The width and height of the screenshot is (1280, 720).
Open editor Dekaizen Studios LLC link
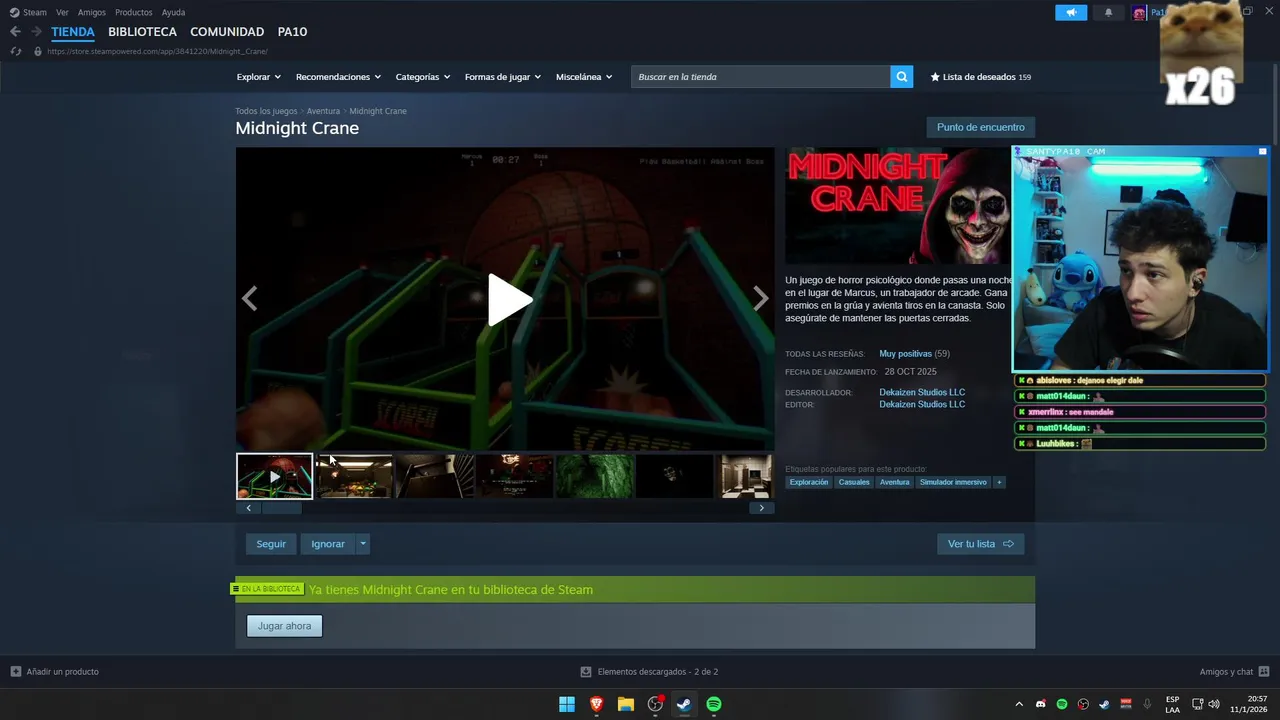922,404
